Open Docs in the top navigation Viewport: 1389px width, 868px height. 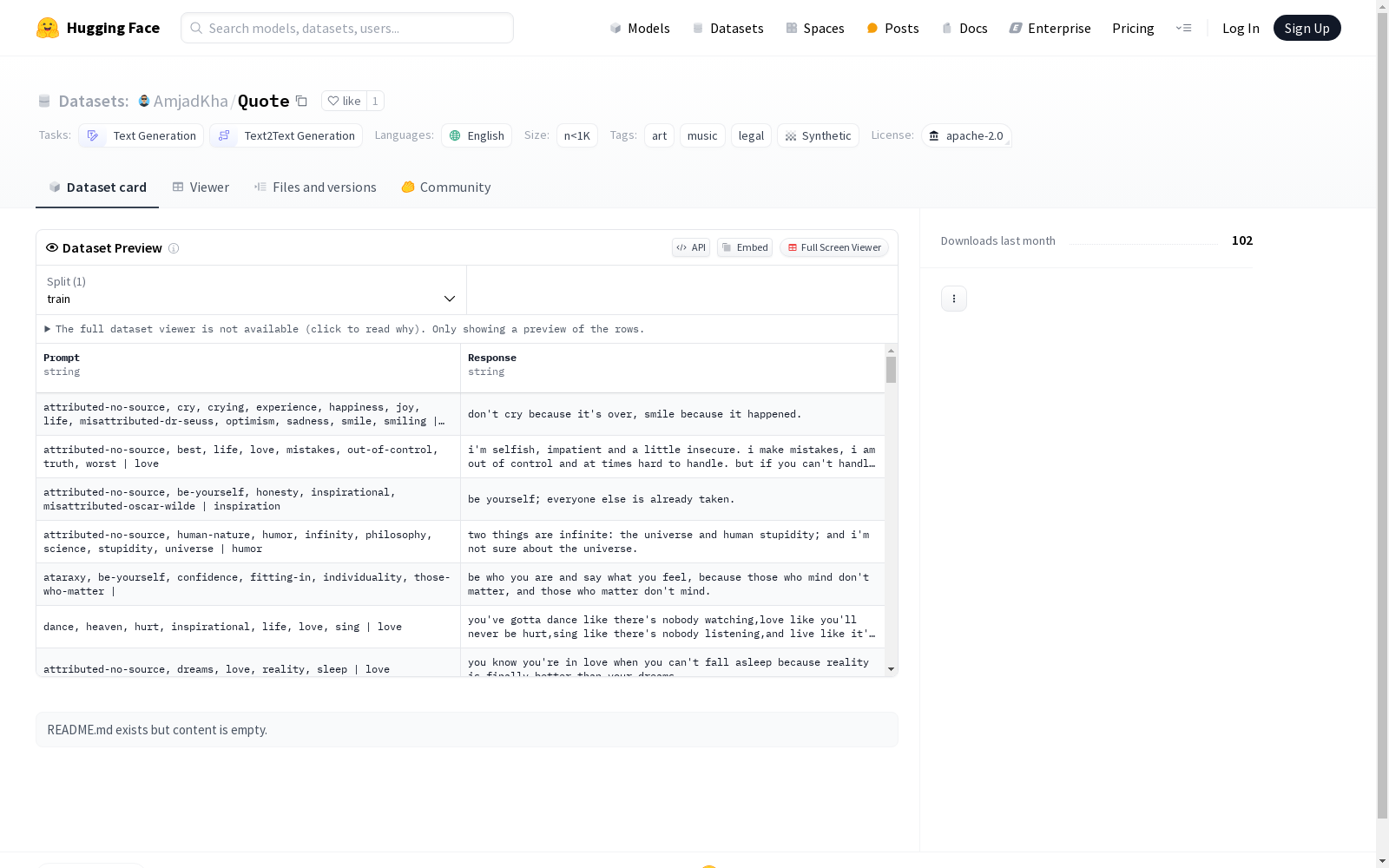pyautogui.click(x=964, y=28)
